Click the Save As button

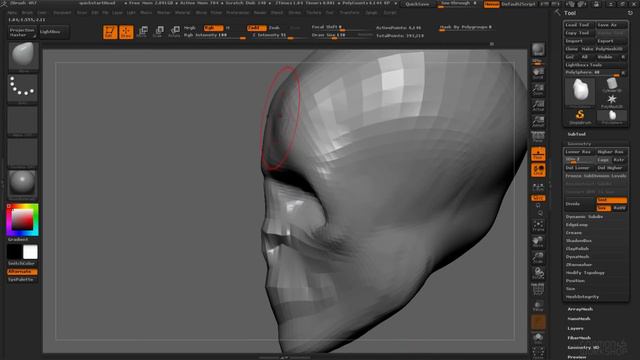click(611, 25)
